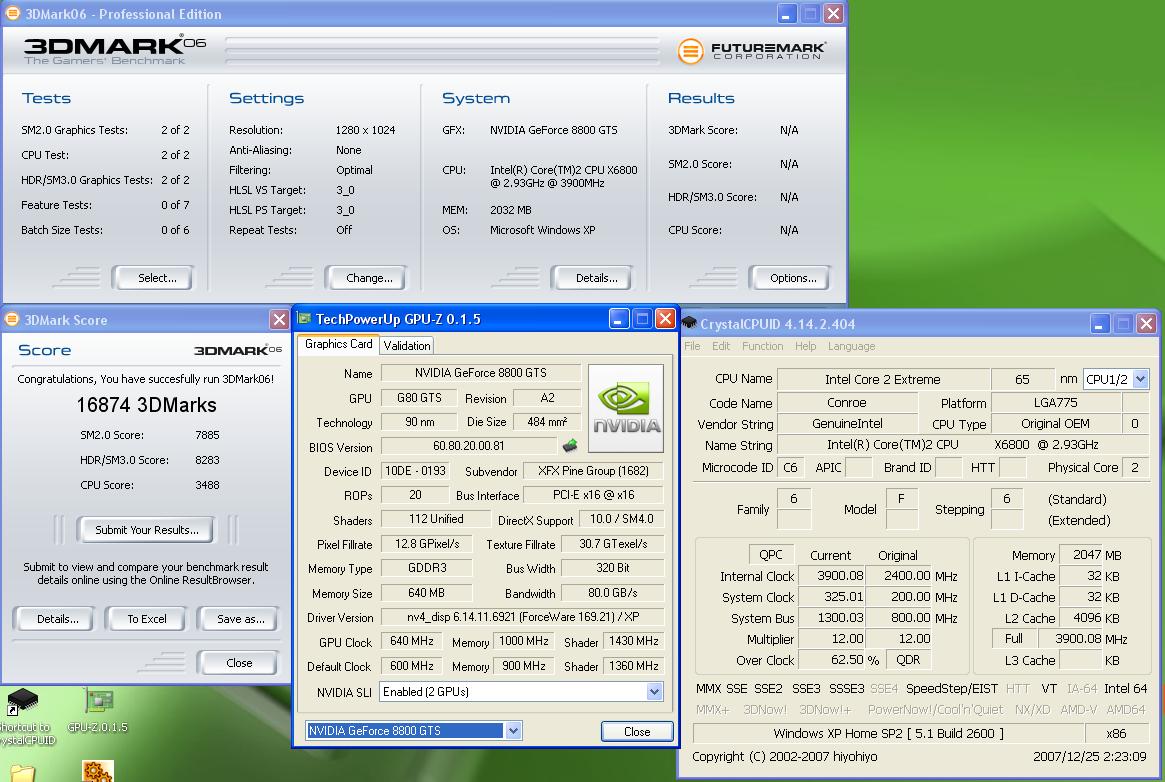This screenshot has width=1165, height=782.
Task: Click the Memory Size 640 MB field
Action: click(426, 593)
